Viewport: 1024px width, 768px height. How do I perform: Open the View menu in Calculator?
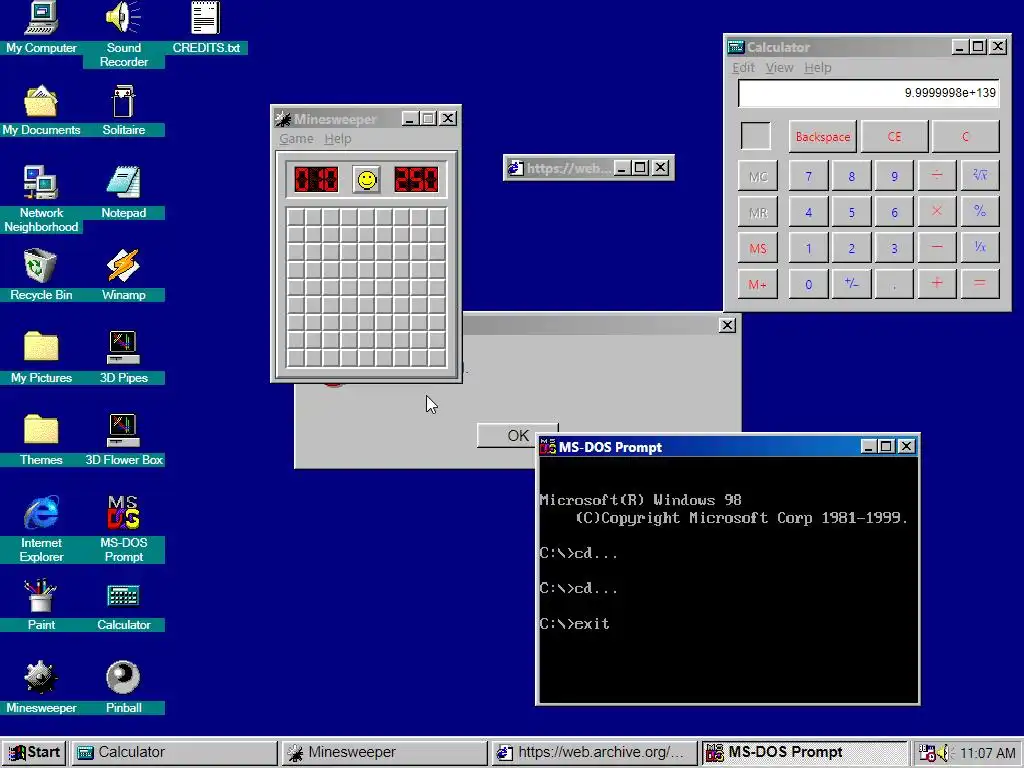point(779,67)
